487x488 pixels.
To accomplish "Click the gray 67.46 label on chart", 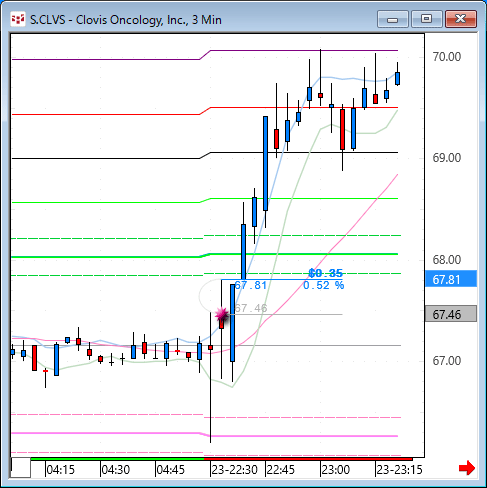I will (x=251, y=308).
